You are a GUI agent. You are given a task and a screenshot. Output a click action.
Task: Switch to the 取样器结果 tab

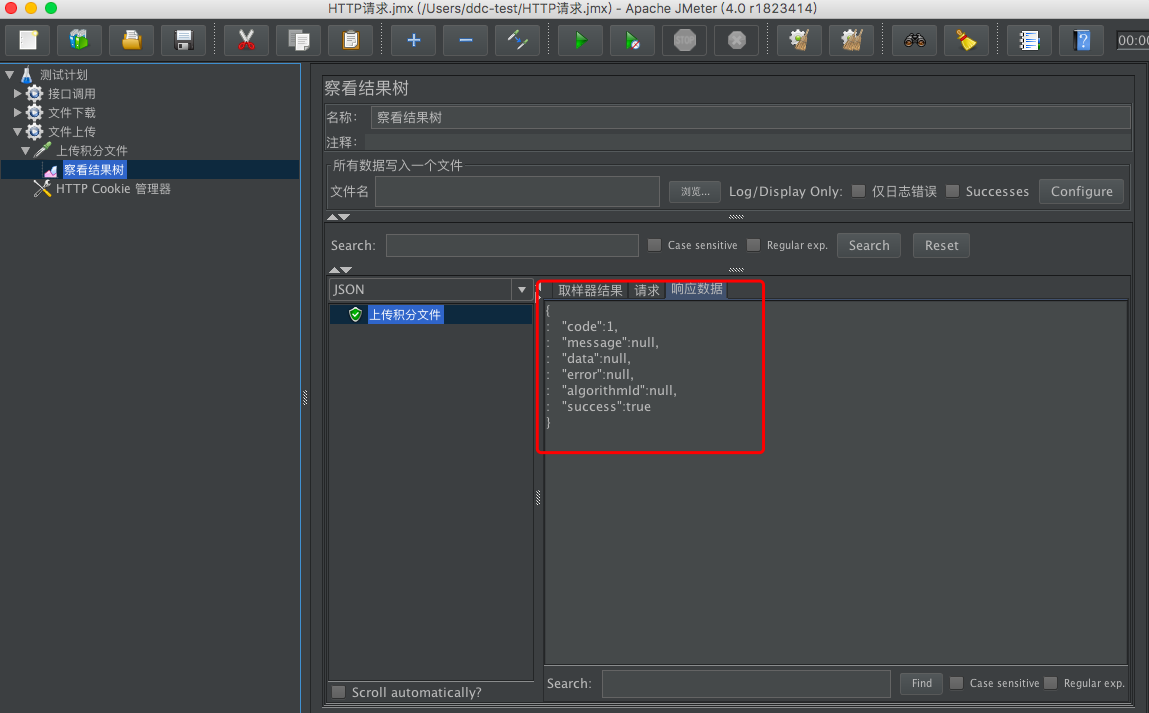point(590,290)
